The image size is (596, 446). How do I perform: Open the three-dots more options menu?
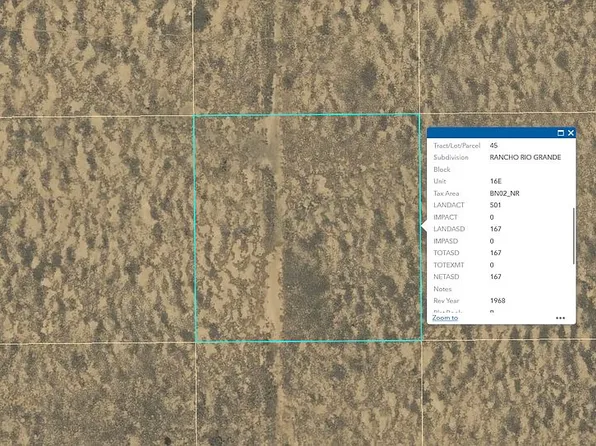[x=560, y=318]
